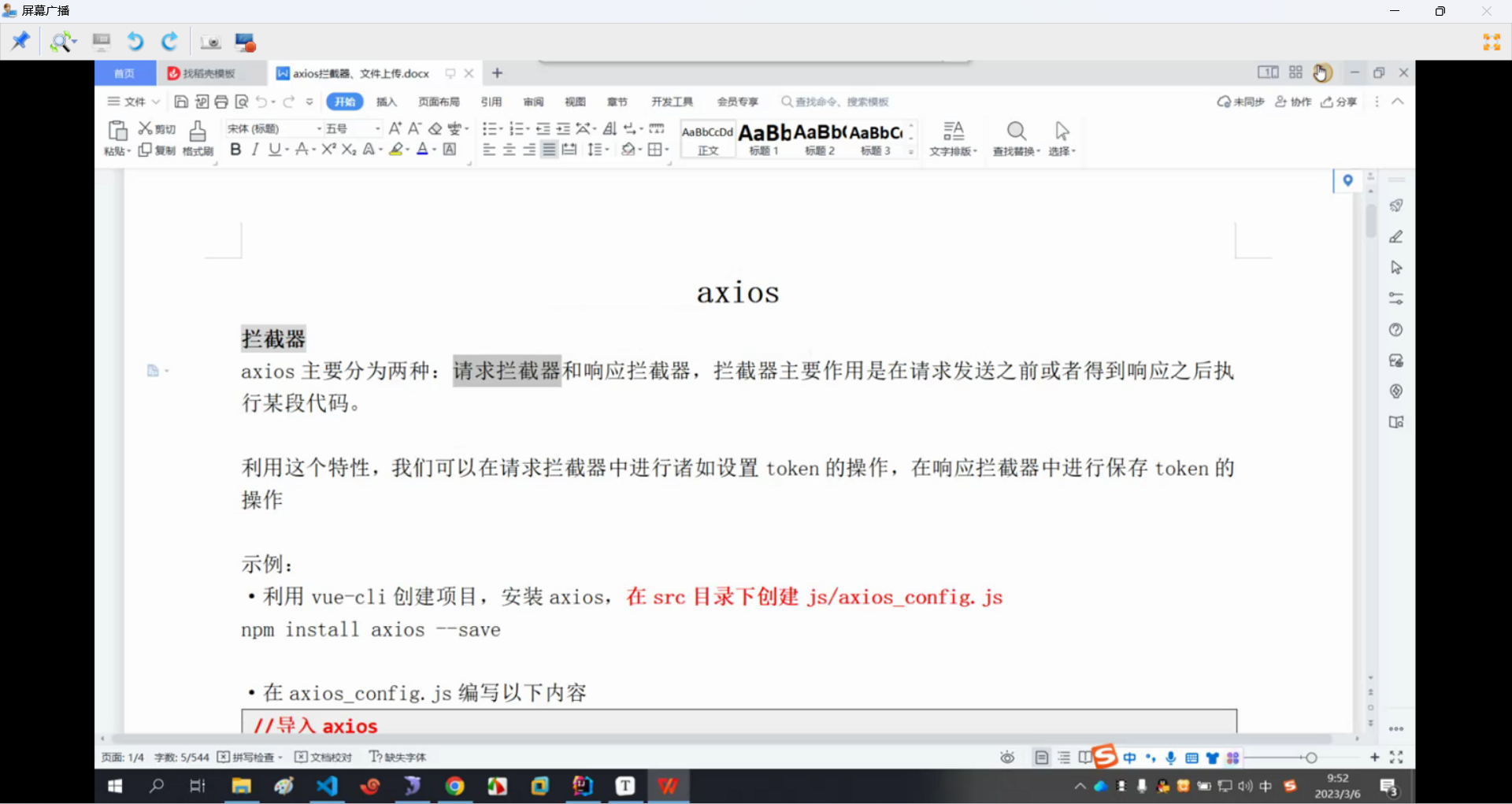Click the superscript X² icon

(x=328, y=150)
